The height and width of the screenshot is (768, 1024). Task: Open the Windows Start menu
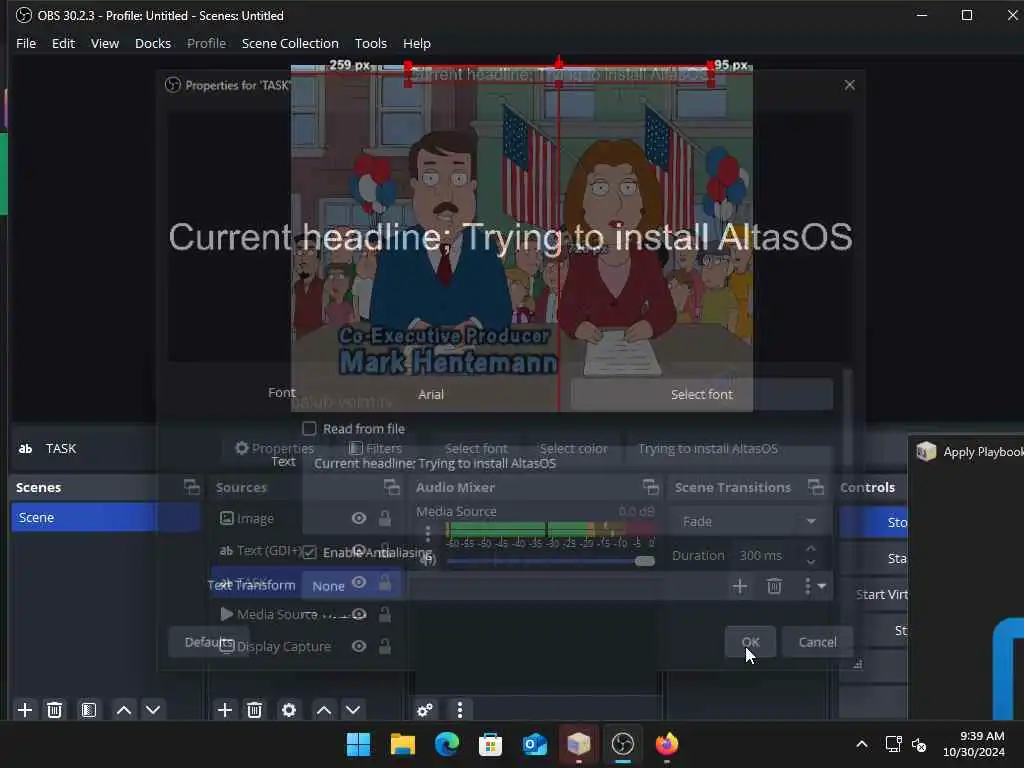[x=358, y=744]
